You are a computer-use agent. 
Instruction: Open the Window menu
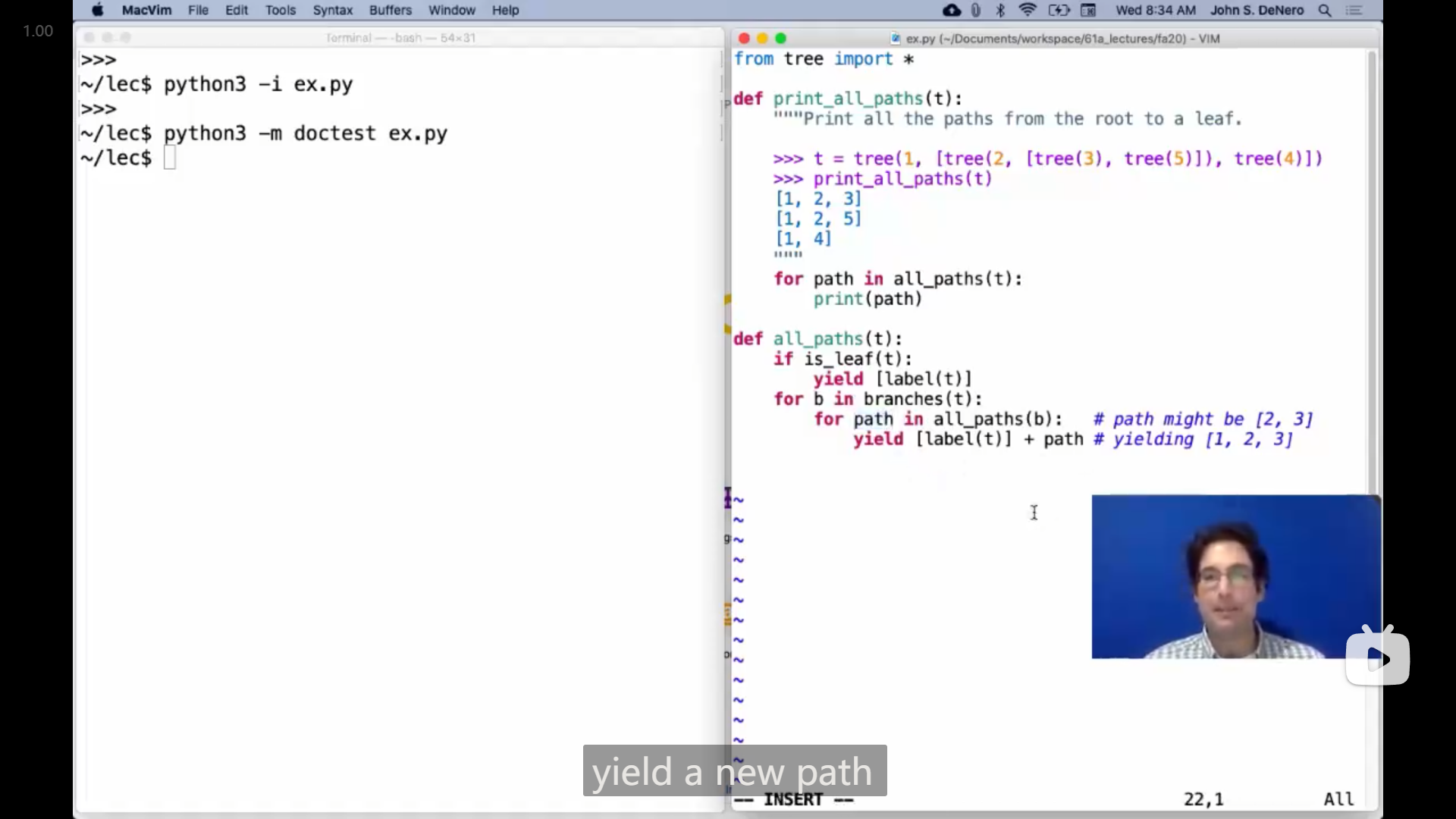451,10
